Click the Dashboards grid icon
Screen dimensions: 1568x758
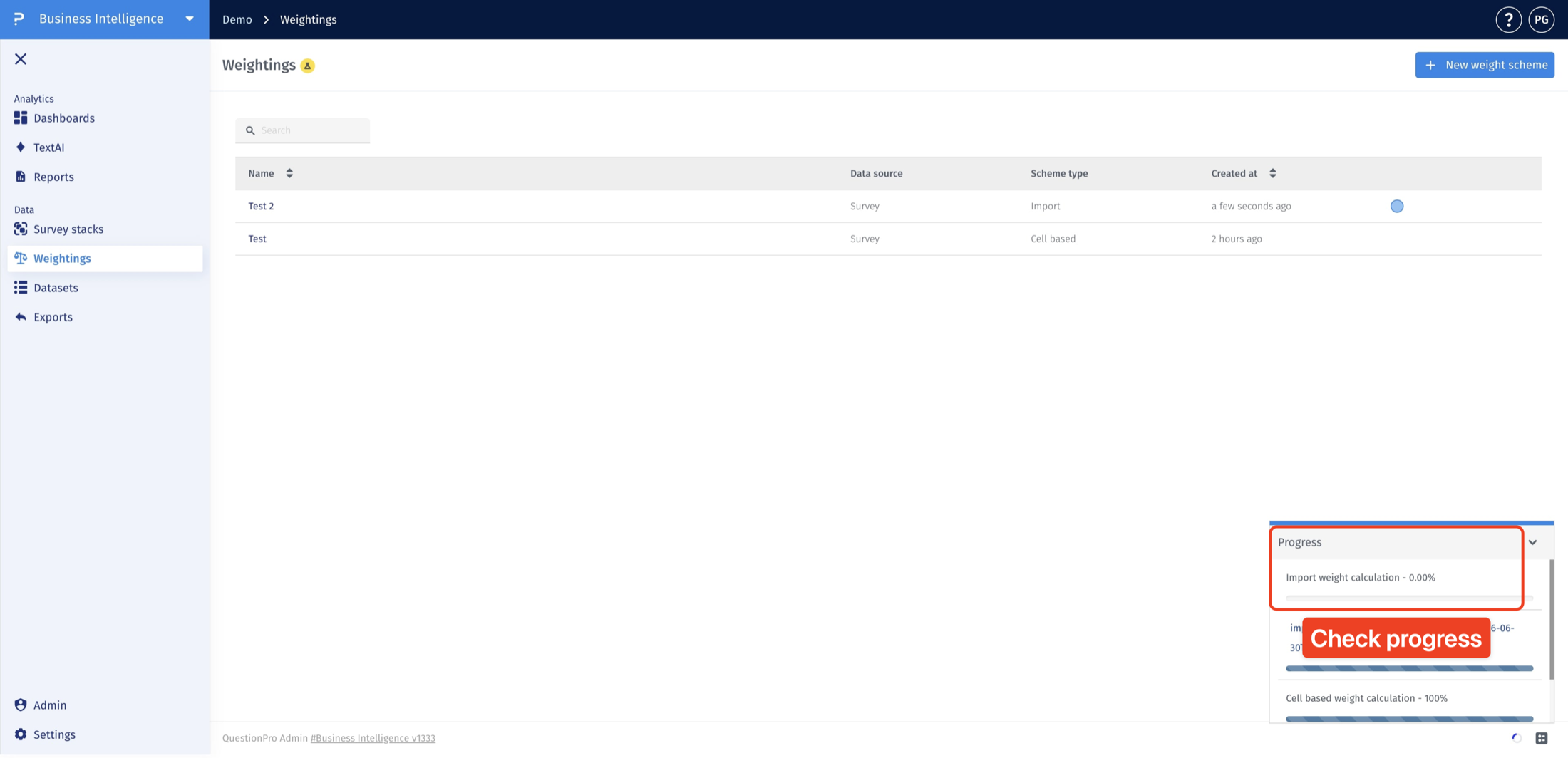(21, 118)
